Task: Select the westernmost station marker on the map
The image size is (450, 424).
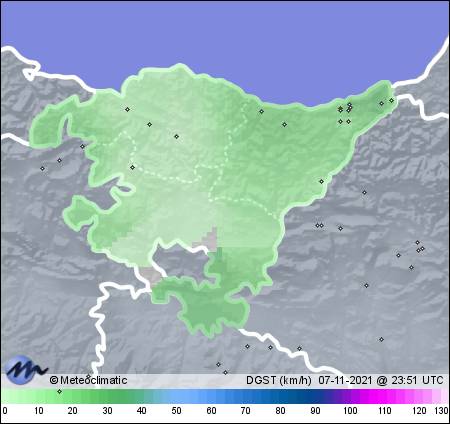Action: [42, 169]
